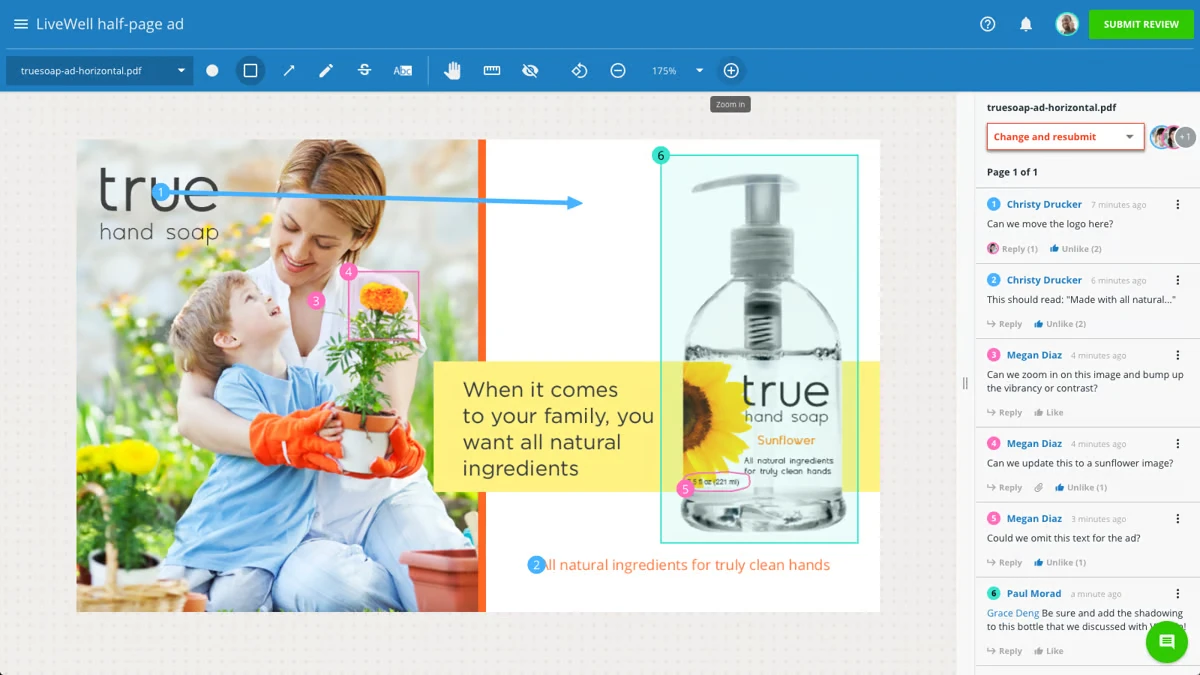Choose the freehand pencil tool
Screen dimensions: 1200x675
[326, 71]
